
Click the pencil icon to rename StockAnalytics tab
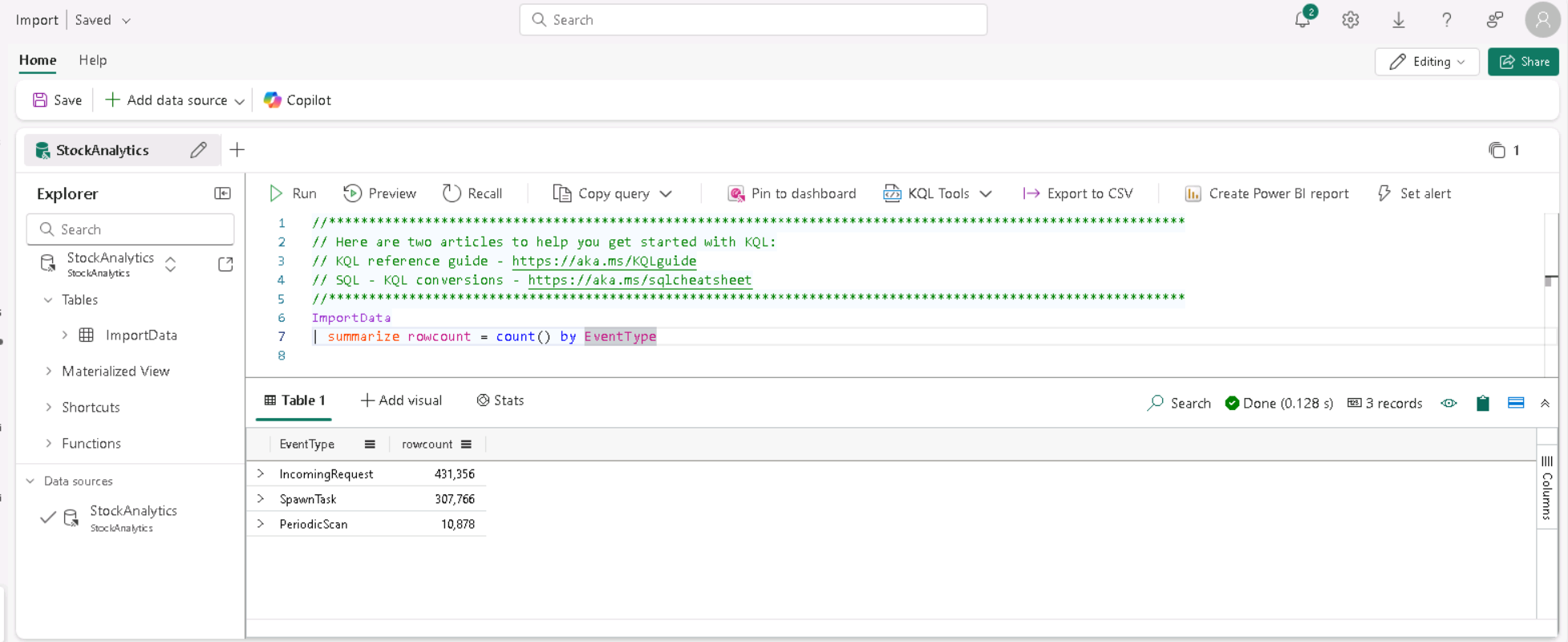pyautogui.click(x=198, y=150)
